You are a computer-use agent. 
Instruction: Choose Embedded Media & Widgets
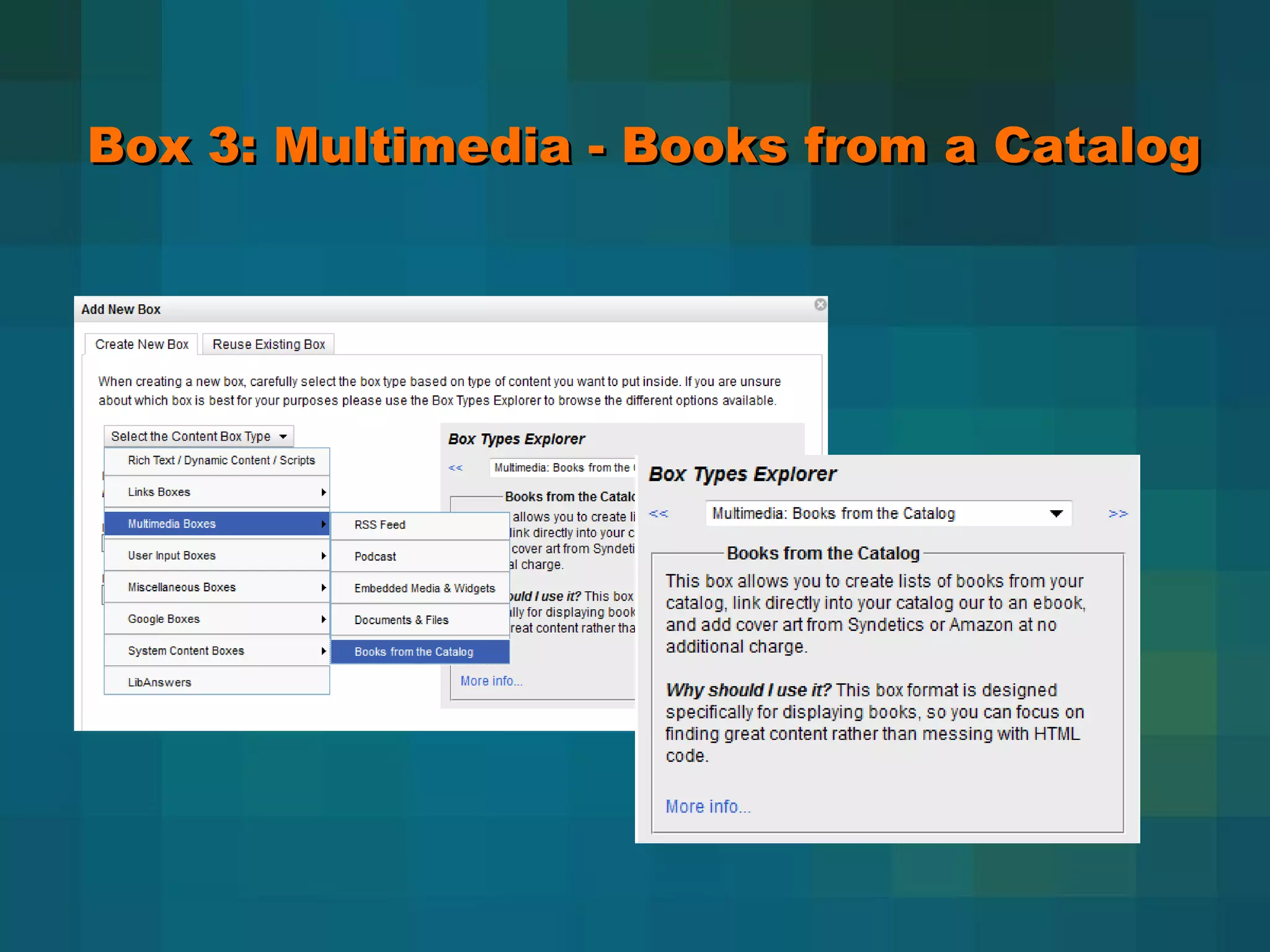420,588
